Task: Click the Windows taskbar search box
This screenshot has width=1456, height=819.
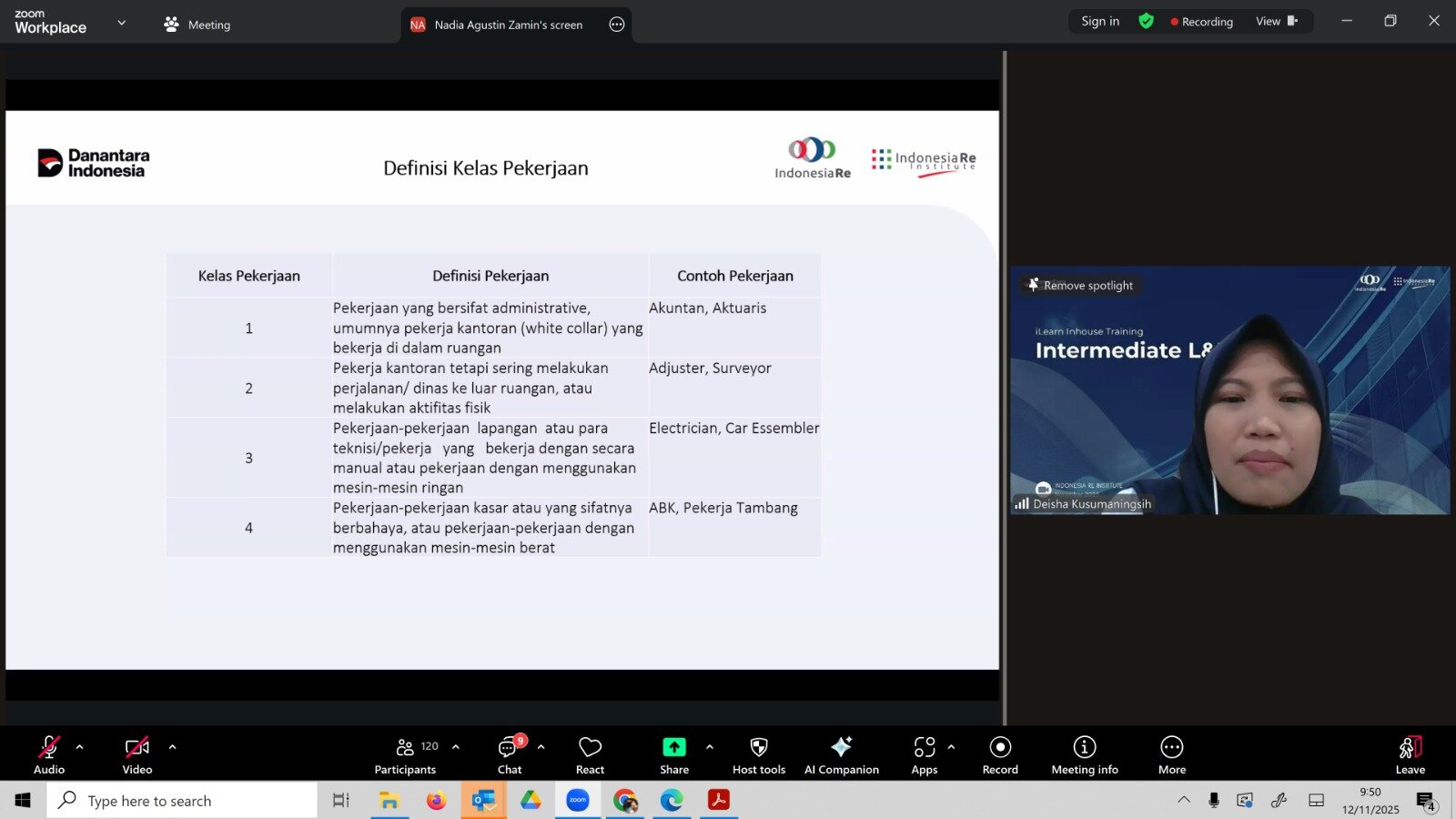Action: click(x=182, y=801)
